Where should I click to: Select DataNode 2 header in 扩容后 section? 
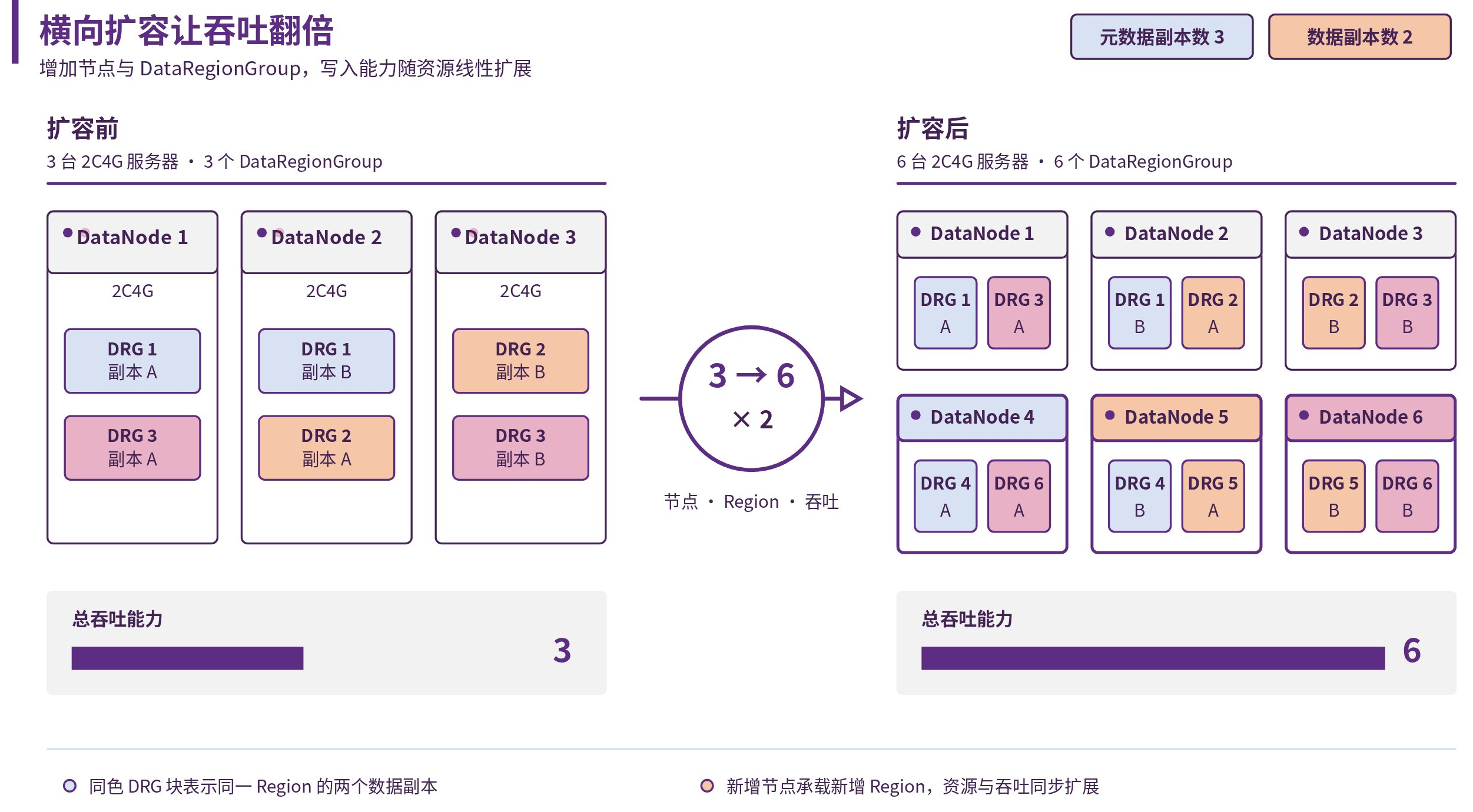click(x=1176, y=234)
